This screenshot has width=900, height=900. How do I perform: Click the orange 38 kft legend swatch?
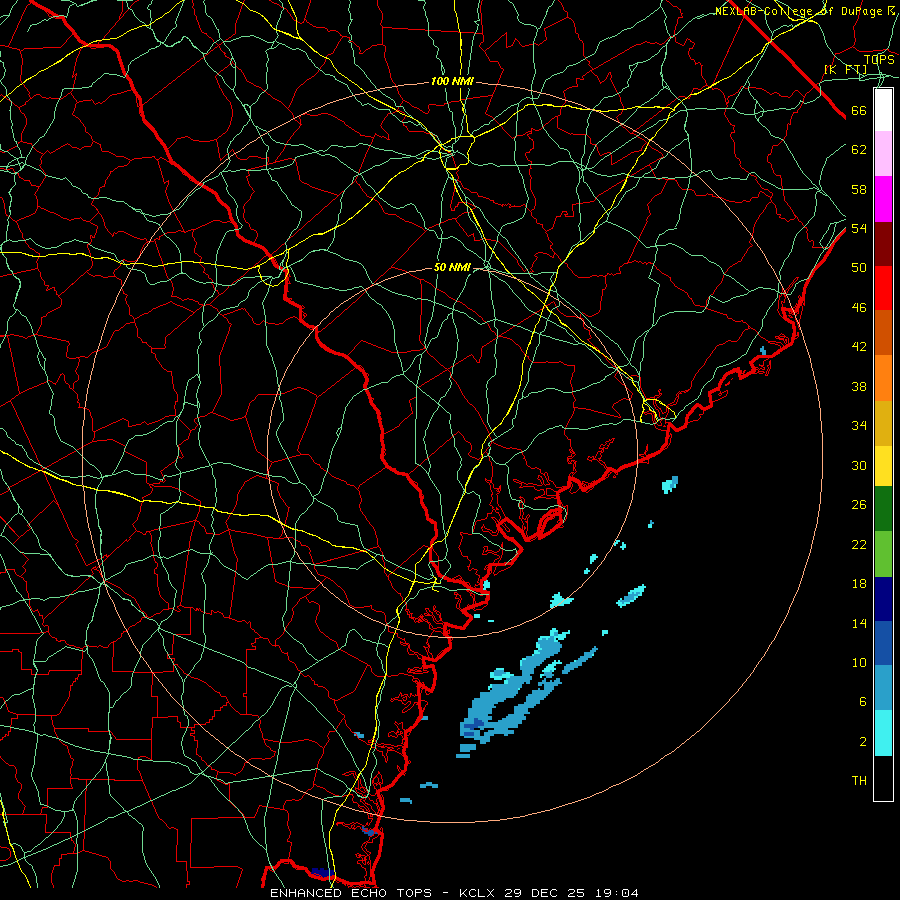[883, 378]
